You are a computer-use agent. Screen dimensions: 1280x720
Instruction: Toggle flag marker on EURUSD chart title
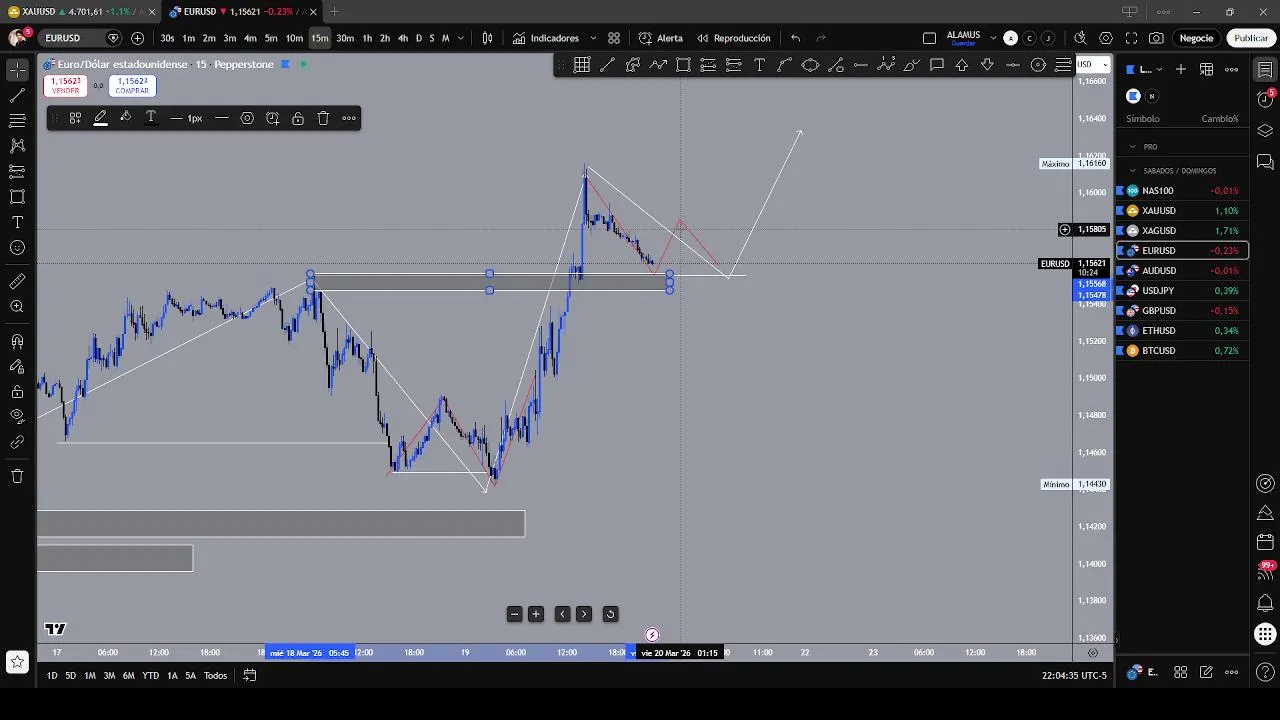(x=285, y=64)
